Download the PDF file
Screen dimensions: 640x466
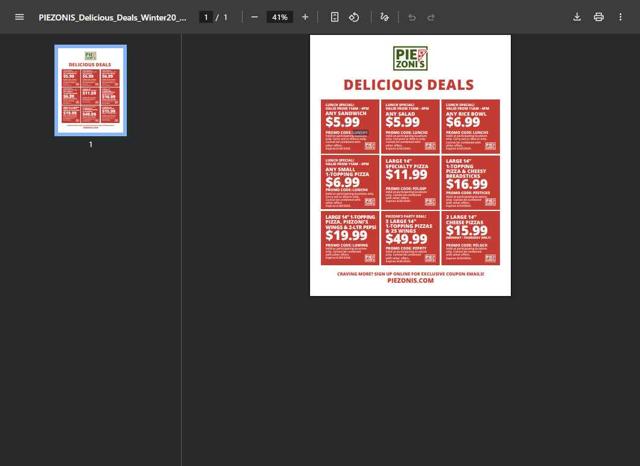click(x=577, y=17)
